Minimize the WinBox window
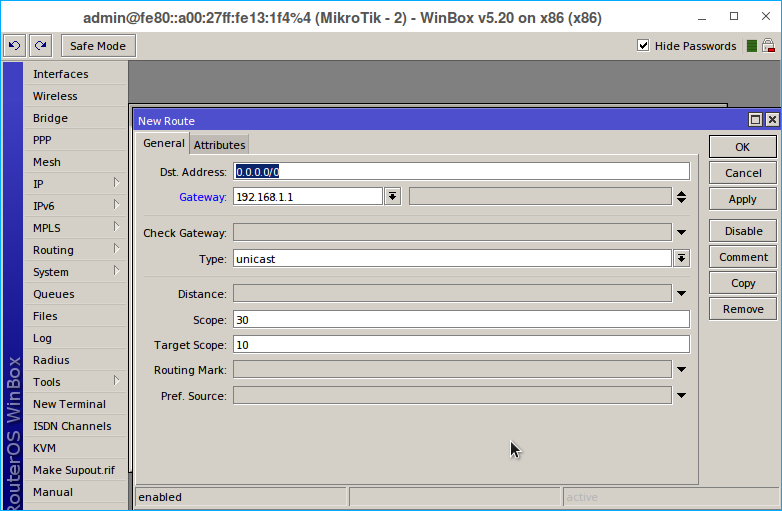Screen dimensions: 782x511 [x=702, y=17]
